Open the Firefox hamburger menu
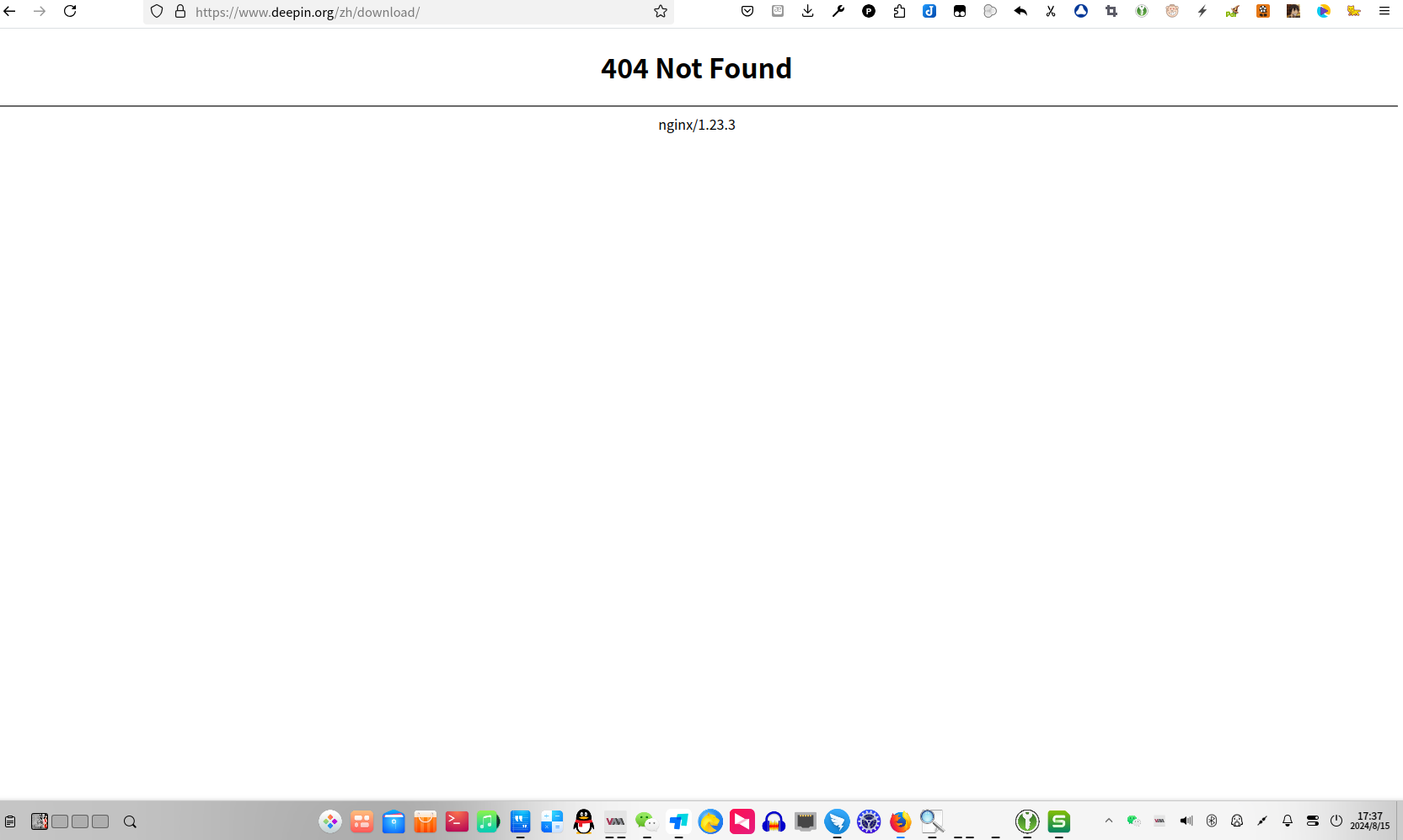This screenshot has width=1403, height=840. click(1384, 12)
